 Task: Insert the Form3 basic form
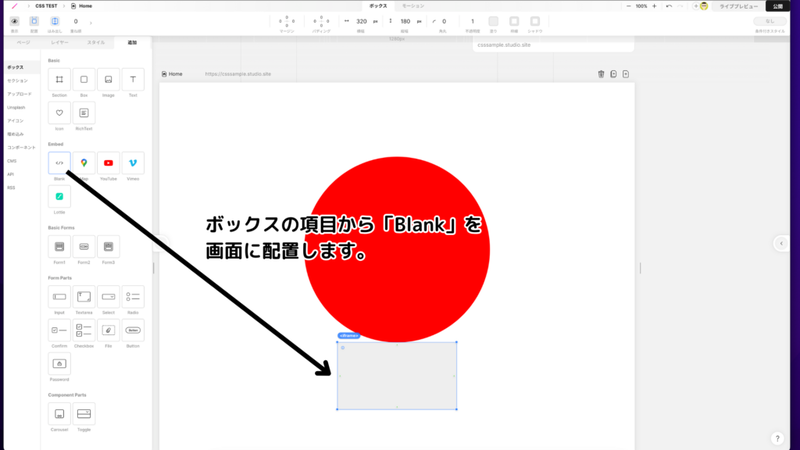pyautogui.click(x=108, y=246)
